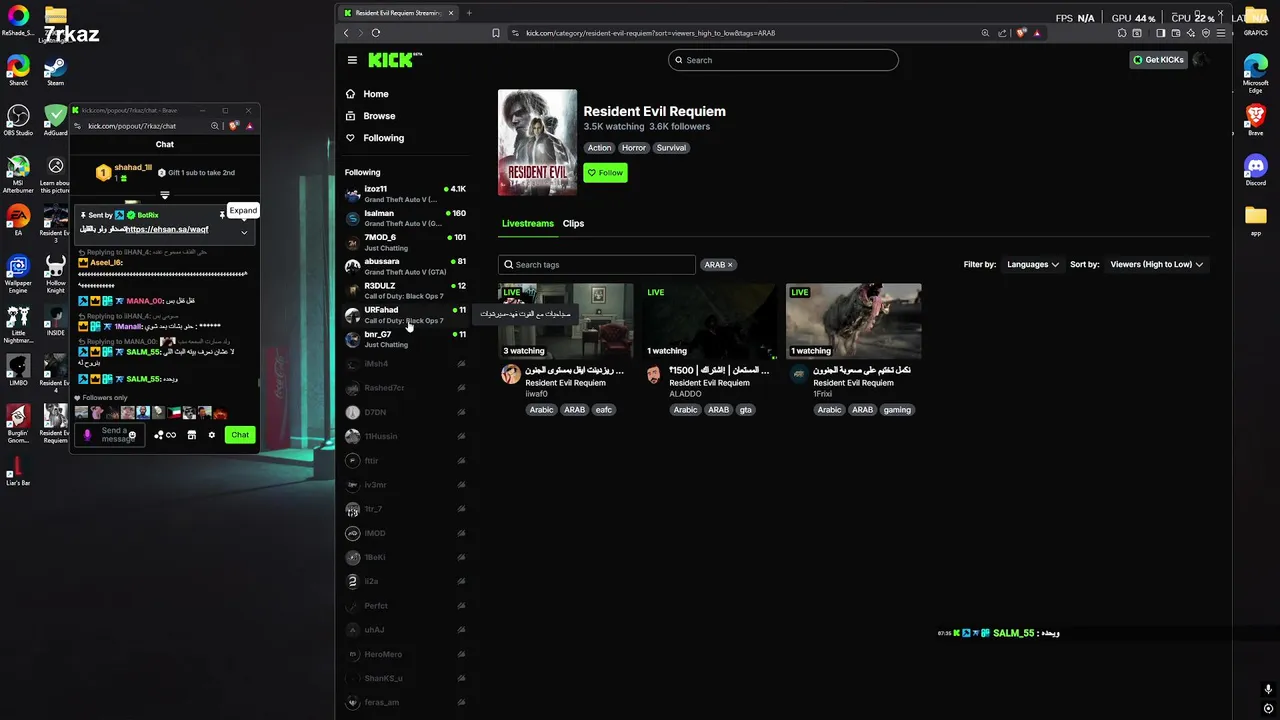
Task: Open bnr_G7 channel in Following list
Action: [405, 340]
